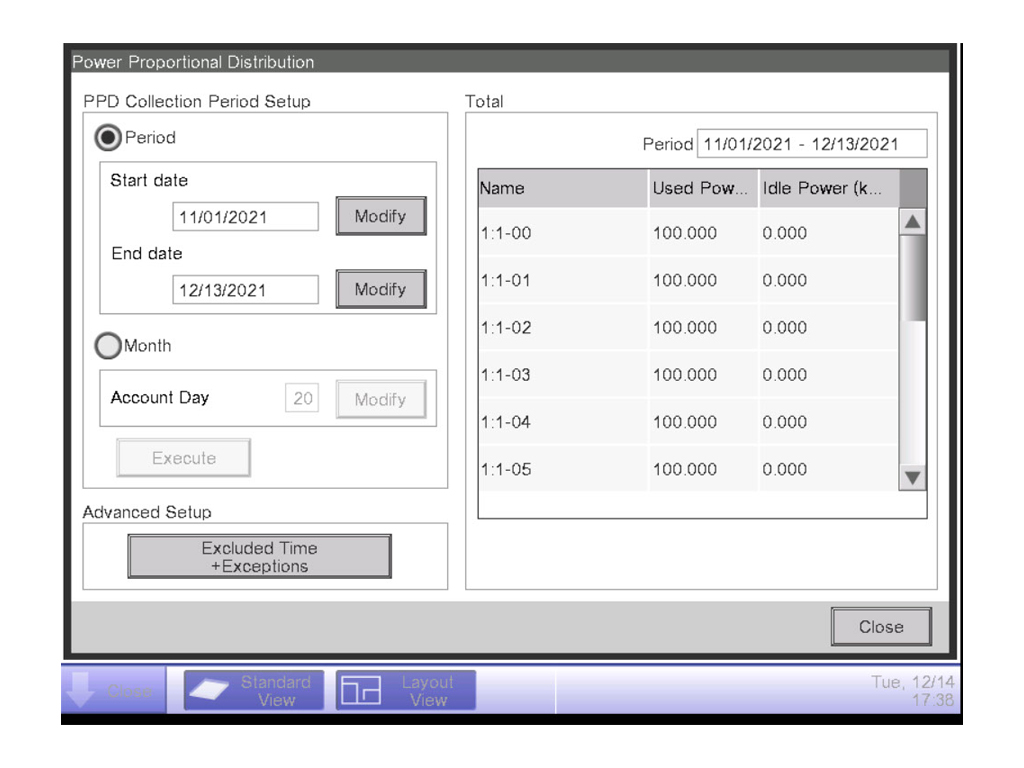Click the down-arrow Close icon in taskbar
1024x768 pixels.
112,691
